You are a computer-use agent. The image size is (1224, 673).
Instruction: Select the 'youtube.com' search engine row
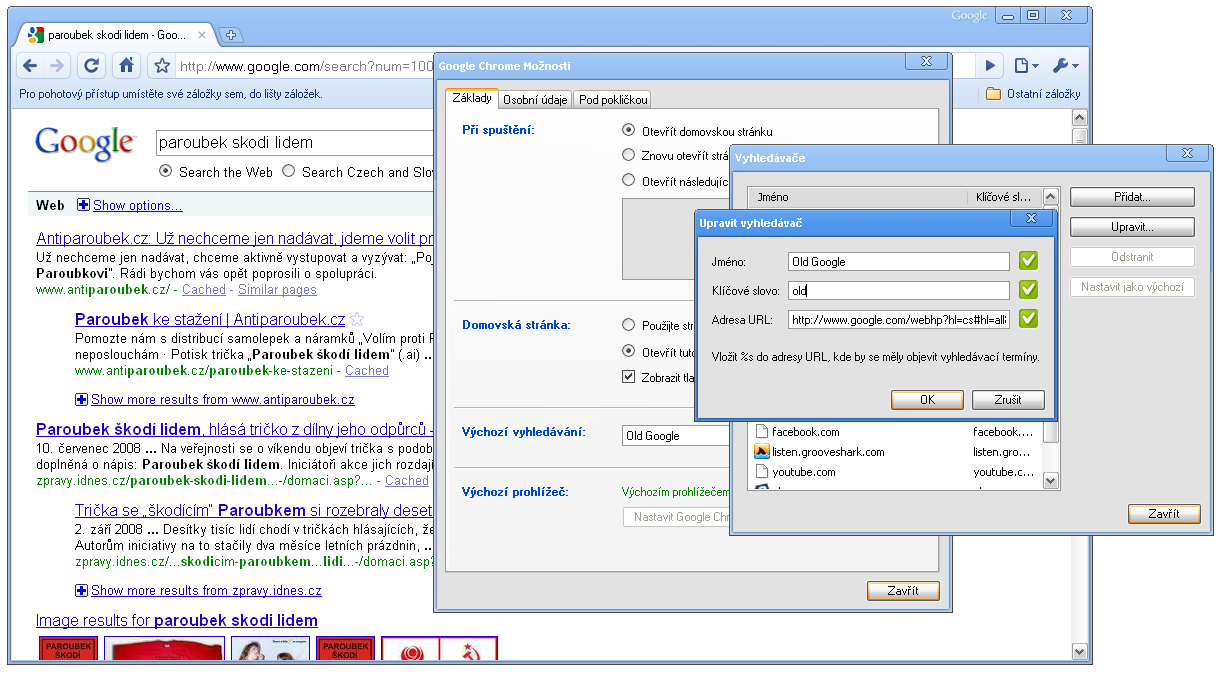click(x=896, y=472)
